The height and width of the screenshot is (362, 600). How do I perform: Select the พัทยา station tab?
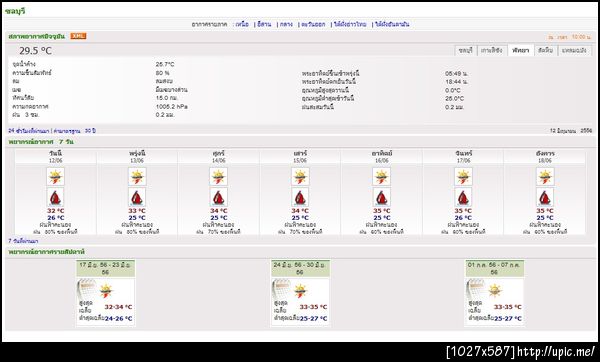[520, 51]
